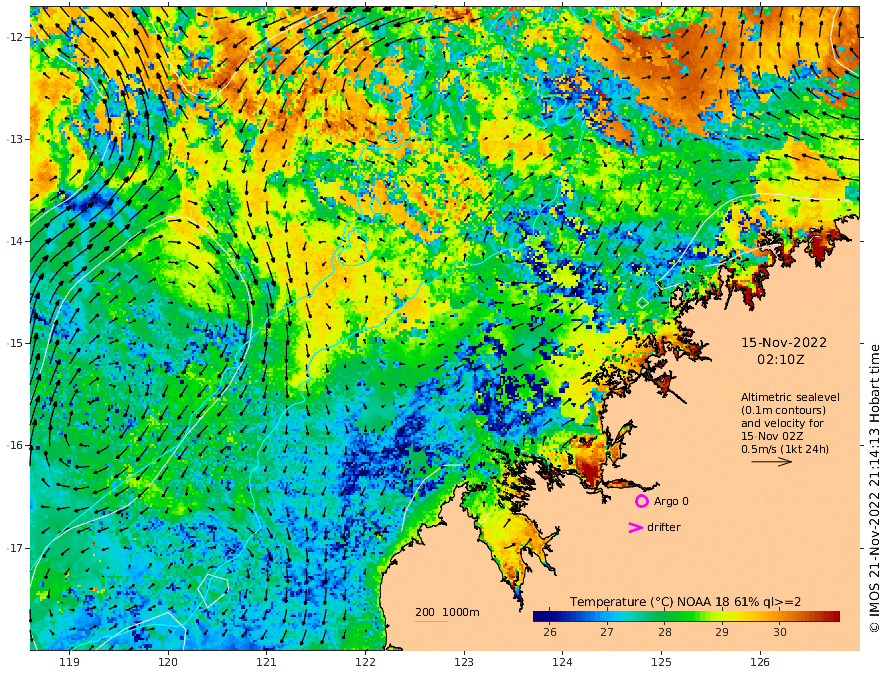
Task: Click the longitude axis label 126
Action: coord(760,663)
